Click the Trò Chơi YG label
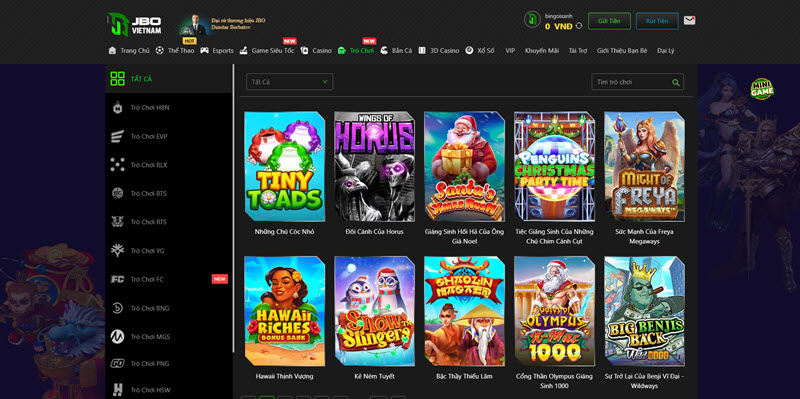 coord(147,251)
